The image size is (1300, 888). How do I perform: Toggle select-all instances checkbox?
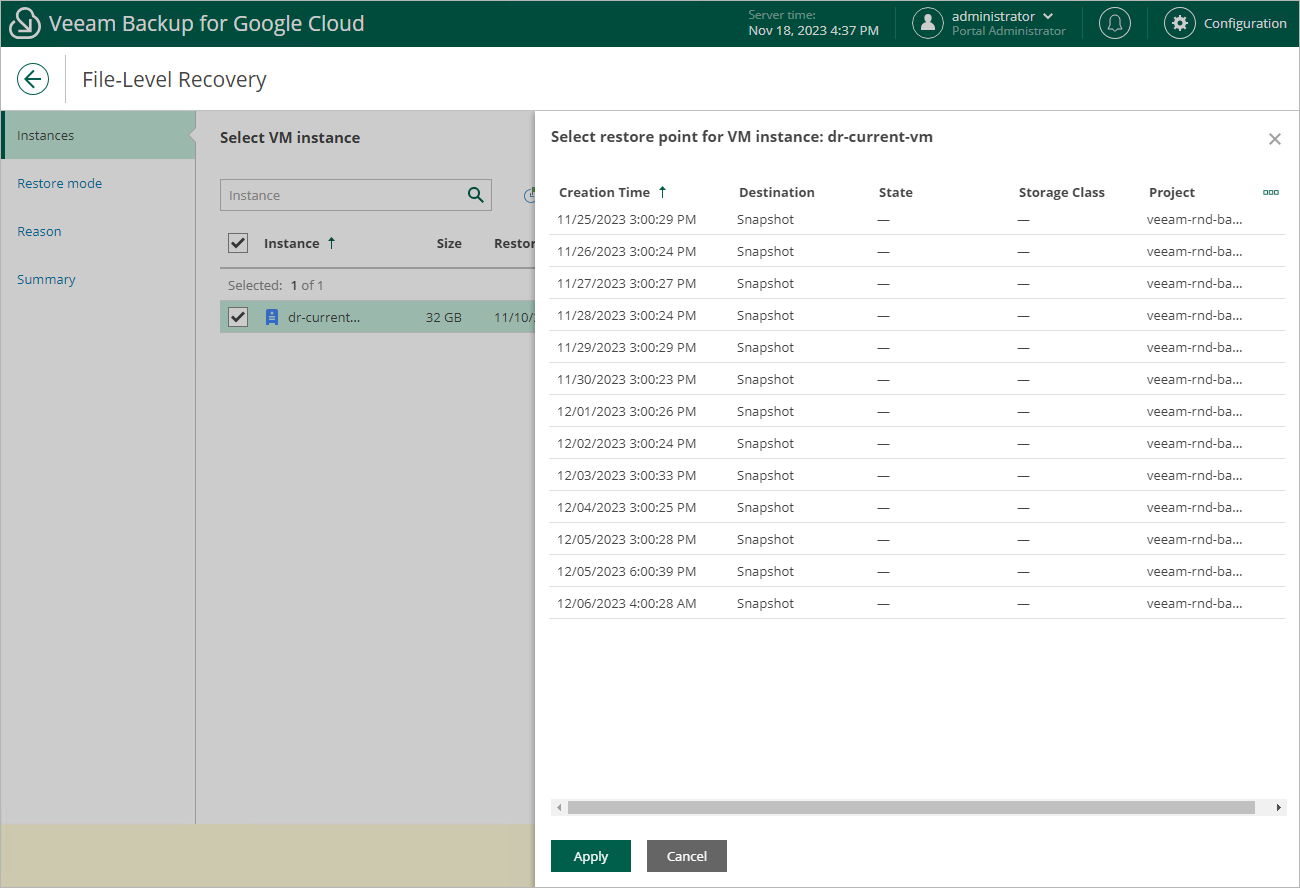238,243
